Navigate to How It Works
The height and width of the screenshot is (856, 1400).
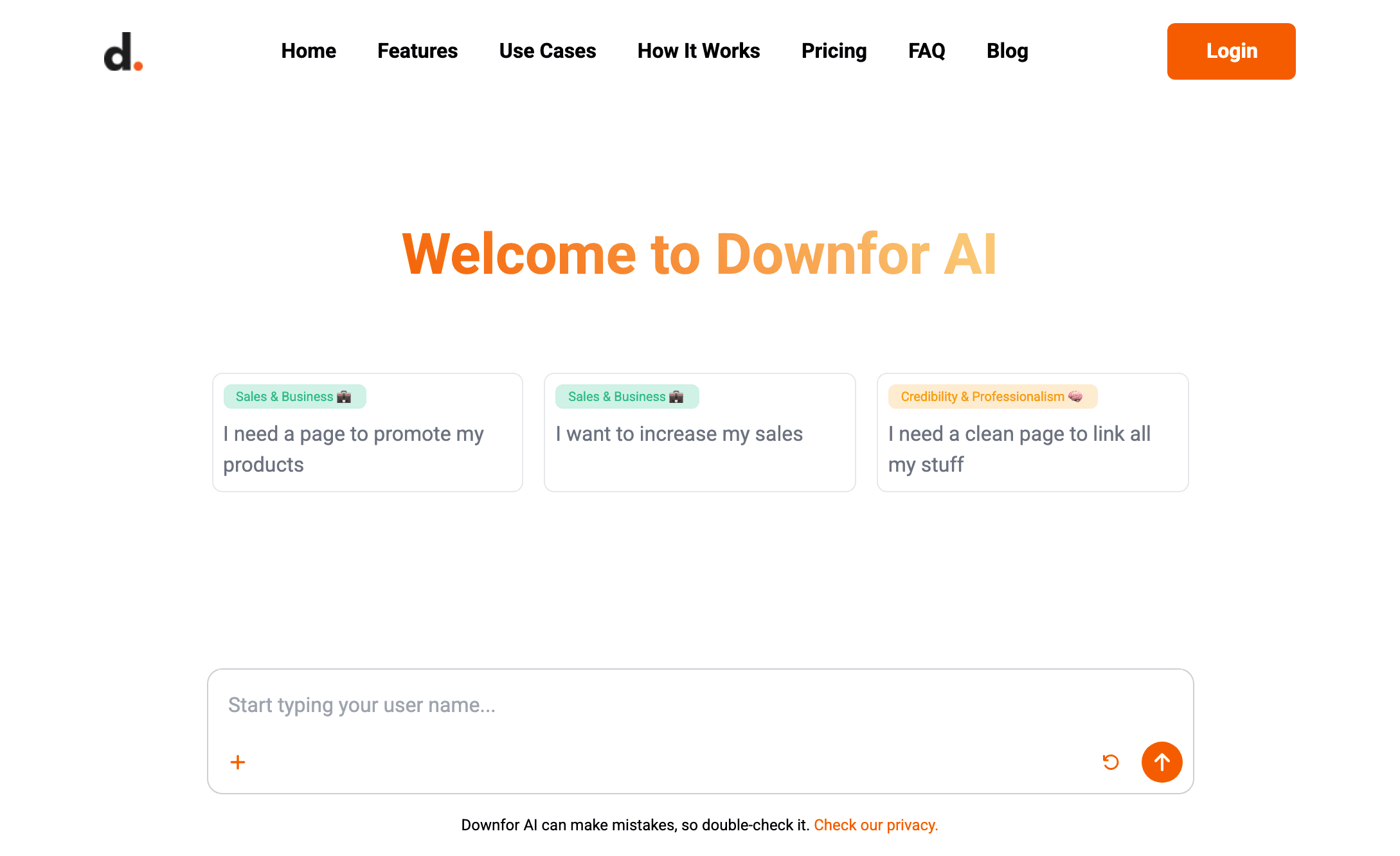click(x=698, y=51)
